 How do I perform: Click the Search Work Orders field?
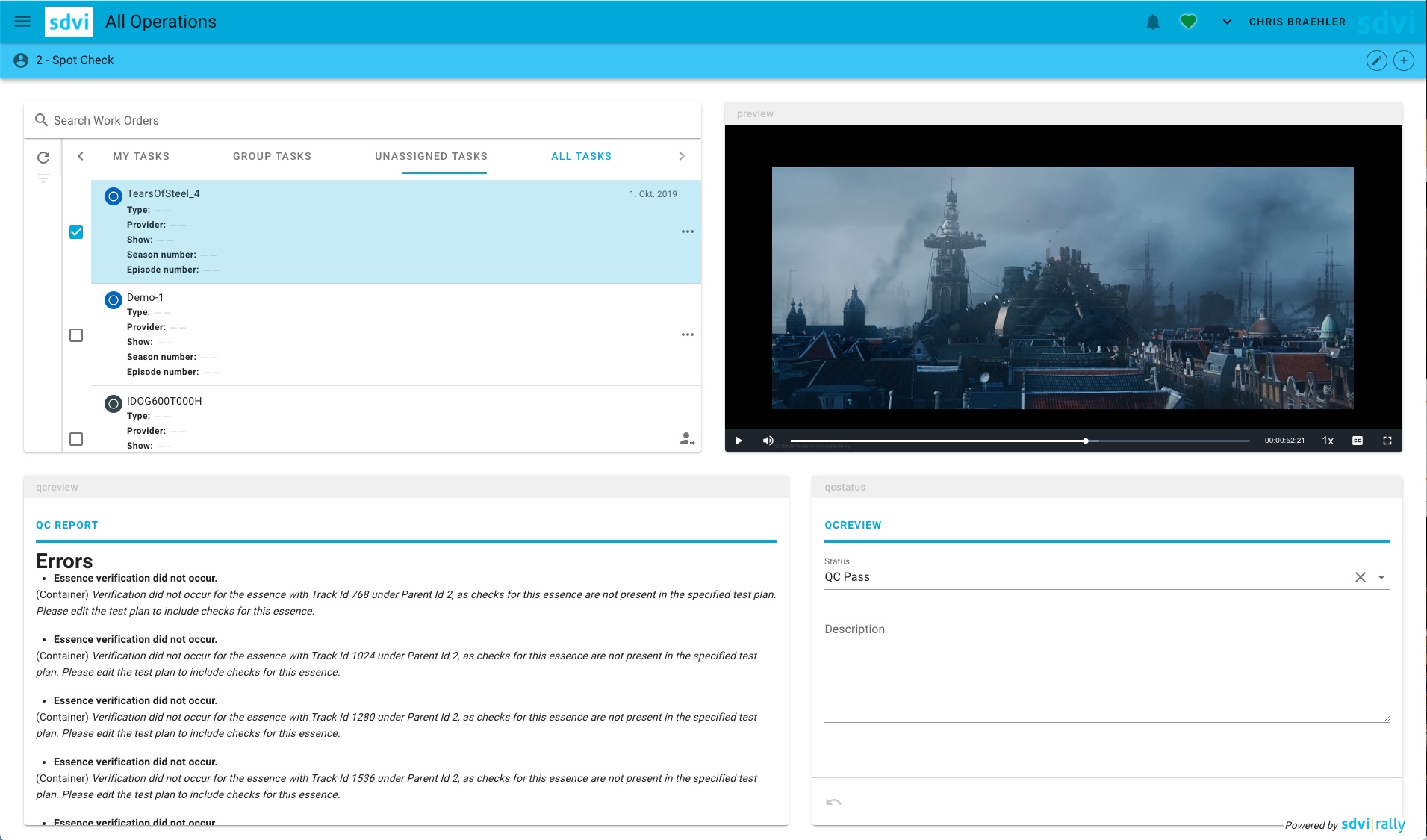366,121
